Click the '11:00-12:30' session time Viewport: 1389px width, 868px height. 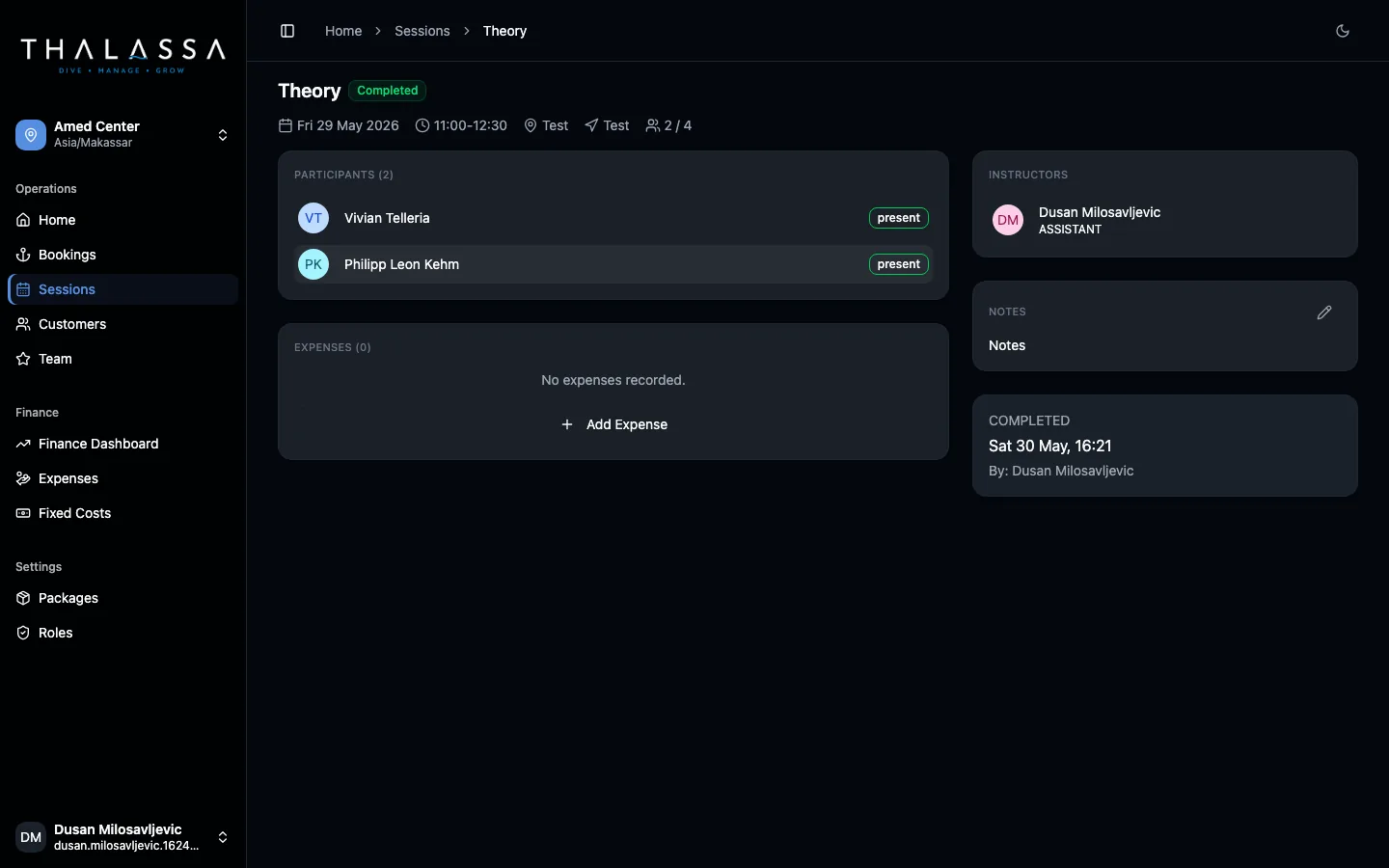(471, 125)
